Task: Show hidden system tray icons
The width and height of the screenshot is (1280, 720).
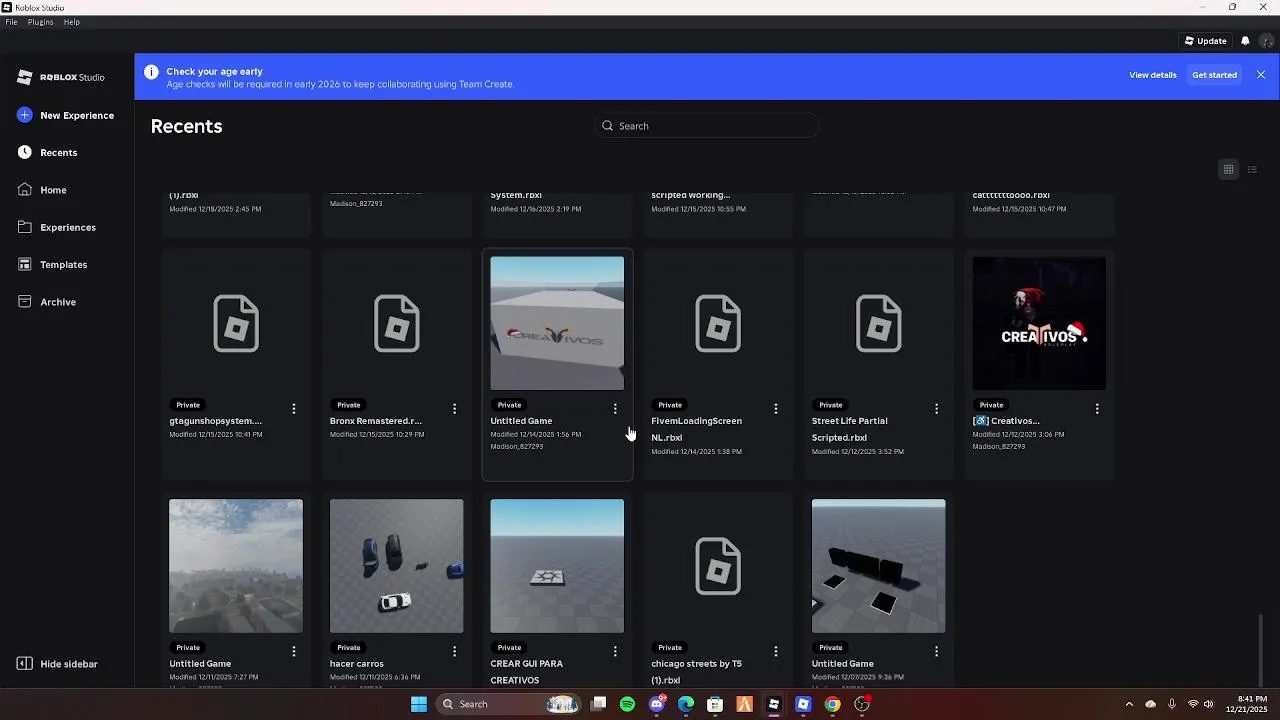Action: click(x=1129, y=704)
